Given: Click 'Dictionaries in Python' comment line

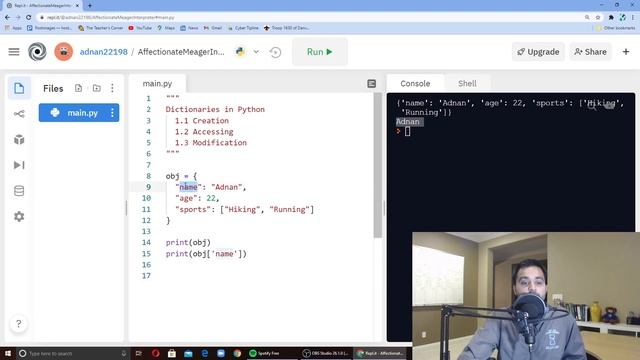Looking at the screenshot, I should click(215, 109).
